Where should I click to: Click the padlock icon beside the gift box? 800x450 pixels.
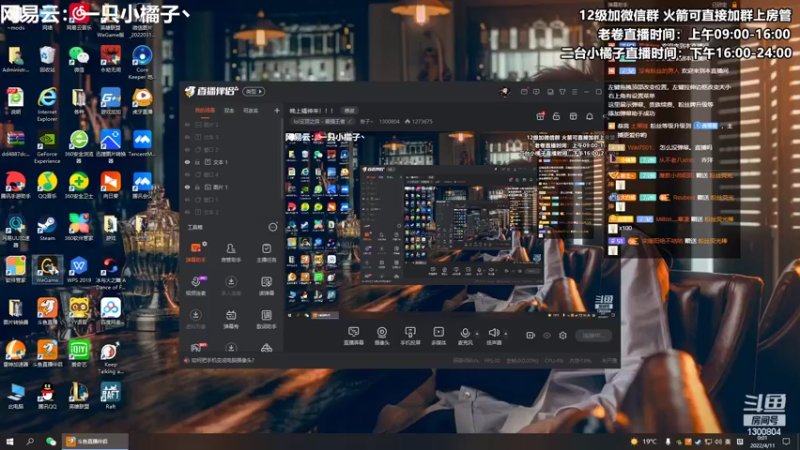coord(556,116)
